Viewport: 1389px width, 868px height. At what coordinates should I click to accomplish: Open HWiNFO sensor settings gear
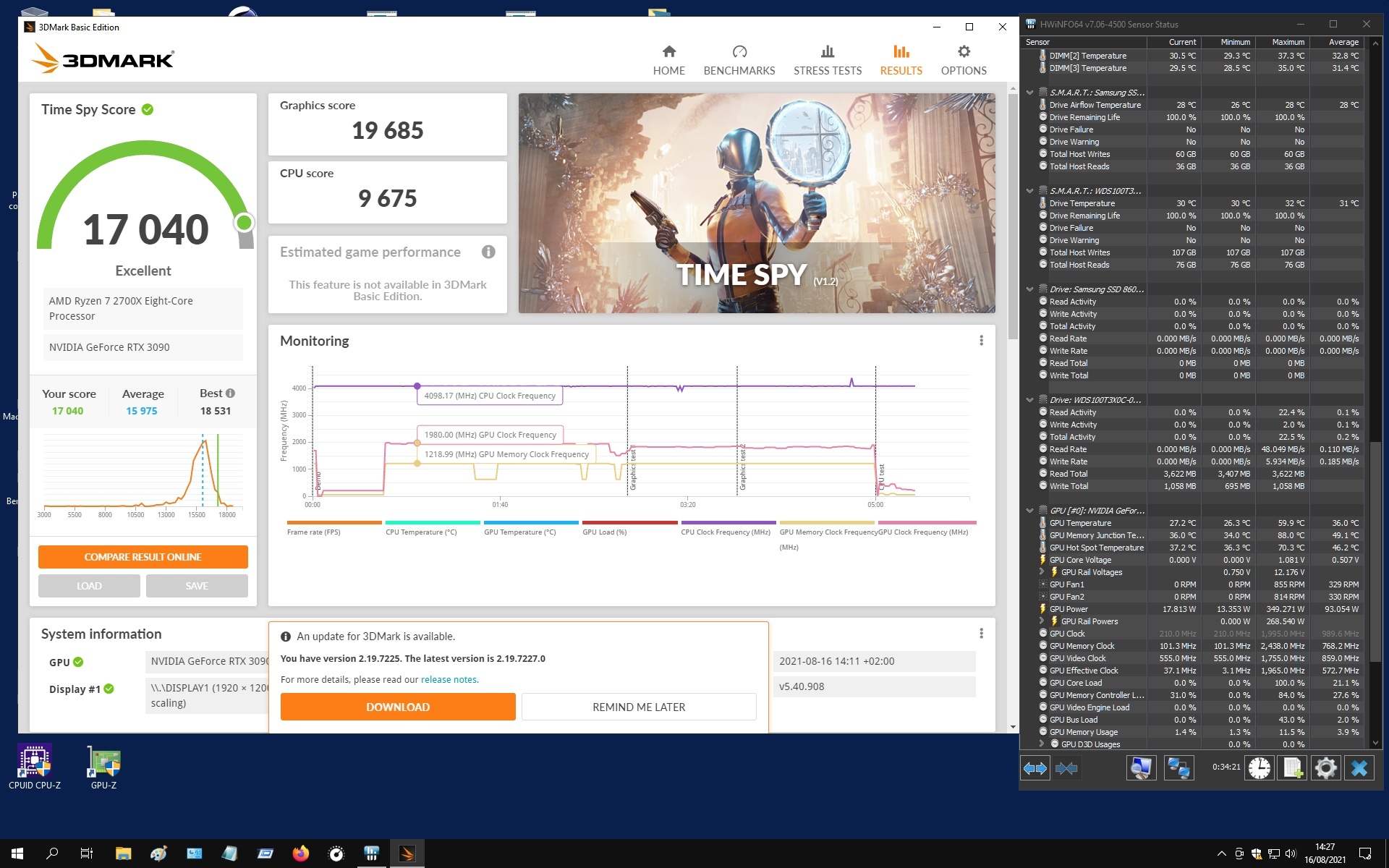(x=1325, y=768)
